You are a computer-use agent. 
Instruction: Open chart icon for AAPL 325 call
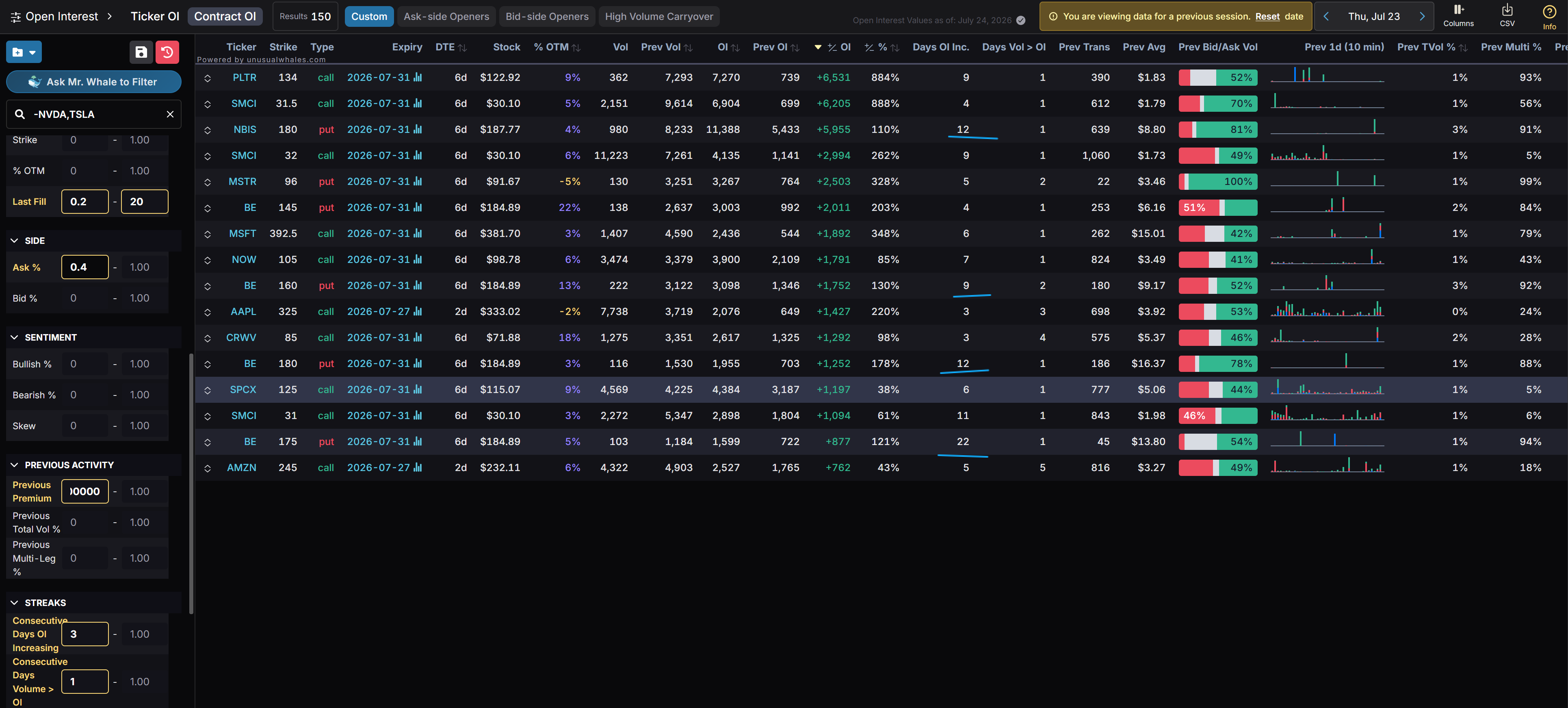(x=418, y=311)
